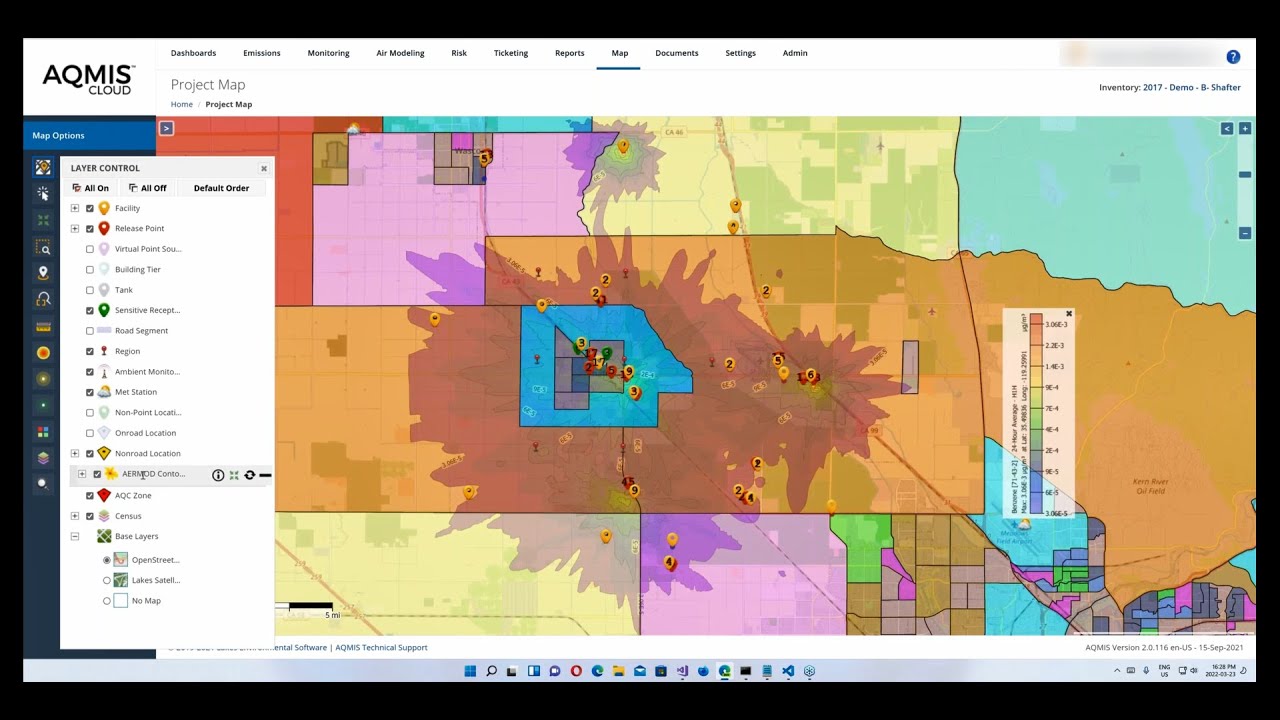Enable the Virtual Point Source layer checkbox

pyautogui.click(x=90, y=249)
